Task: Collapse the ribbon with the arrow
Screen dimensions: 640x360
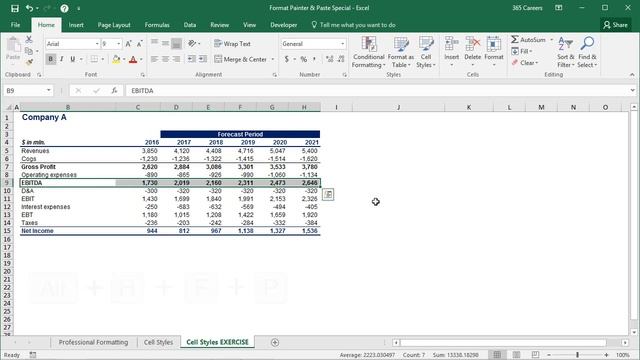Action: pyautogui.click(x=632, y=75)
